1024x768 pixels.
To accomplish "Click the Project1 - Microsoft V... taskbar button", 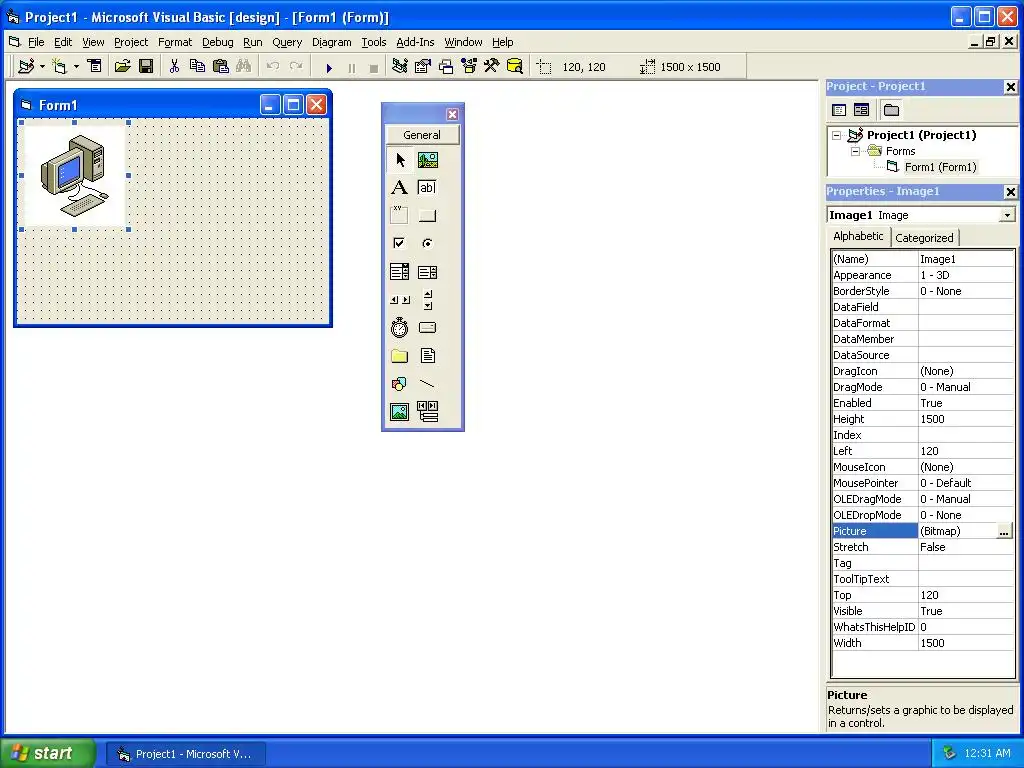I will (x=185, y=754).
